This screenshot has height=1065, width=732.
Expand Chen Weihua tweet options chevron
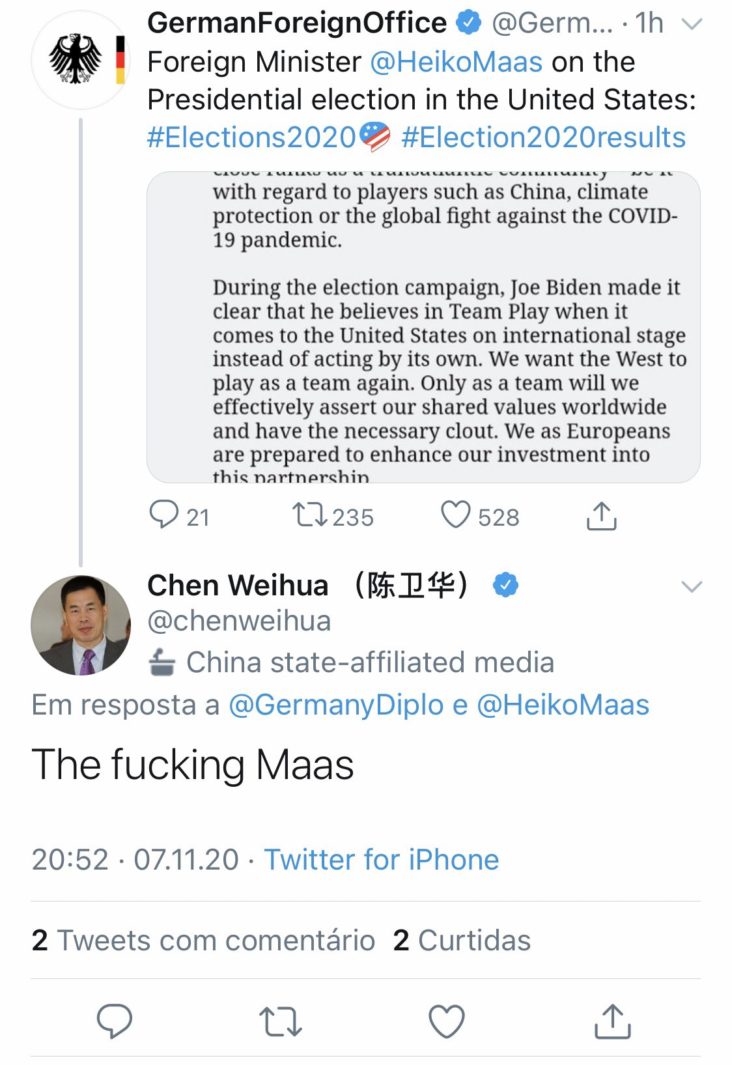(x=692, y=586)
